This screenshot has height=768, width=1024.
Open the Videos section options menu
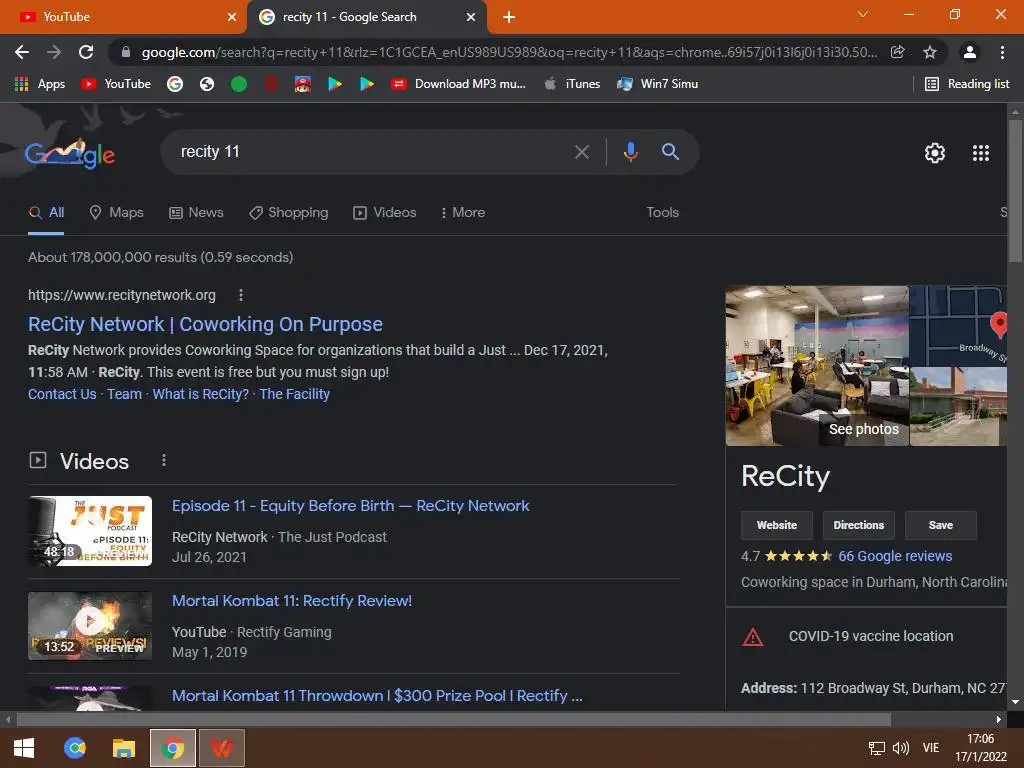coord(164,460)
